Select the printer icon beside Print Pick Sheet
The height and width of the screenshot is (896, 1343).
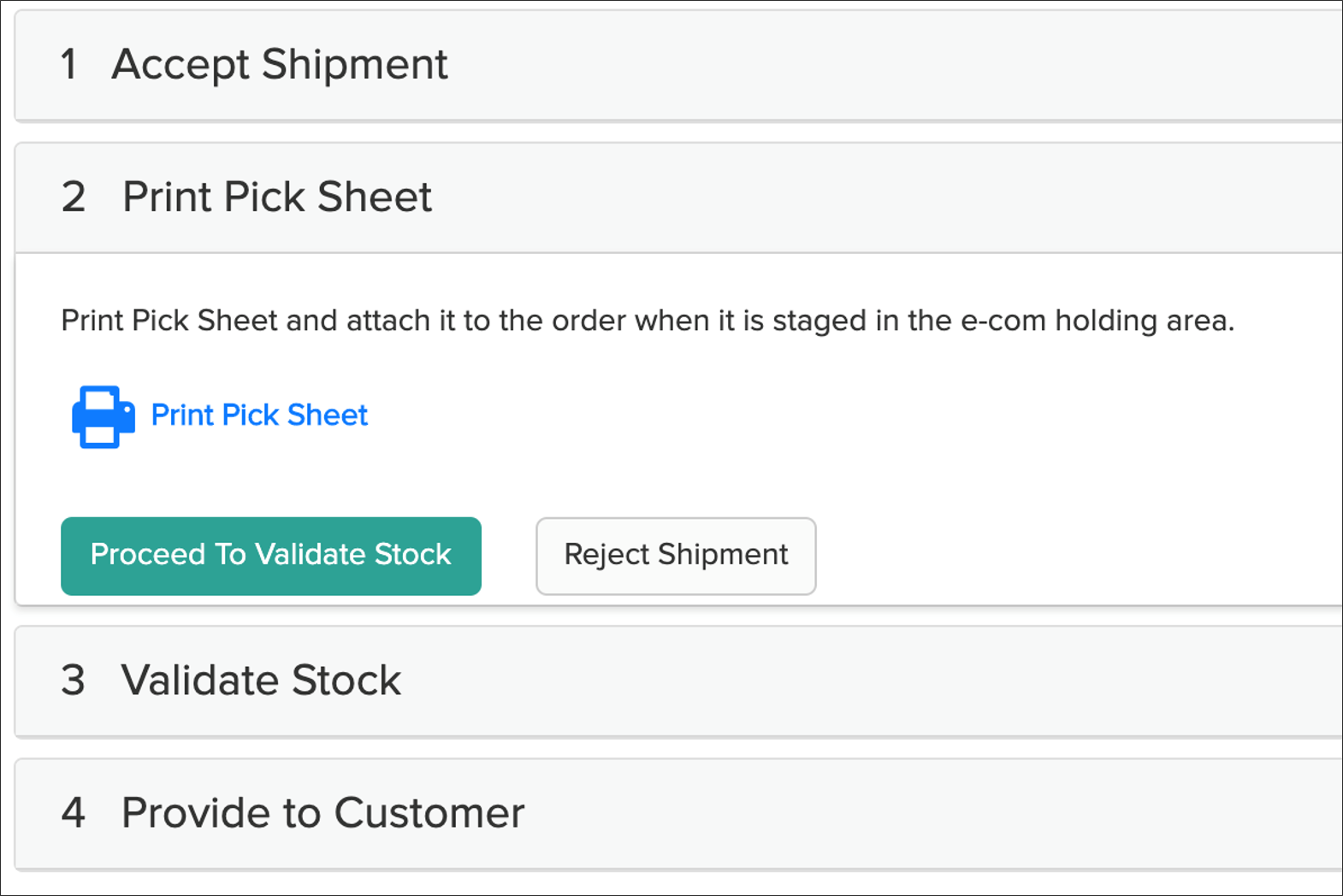tap(102, 416)
